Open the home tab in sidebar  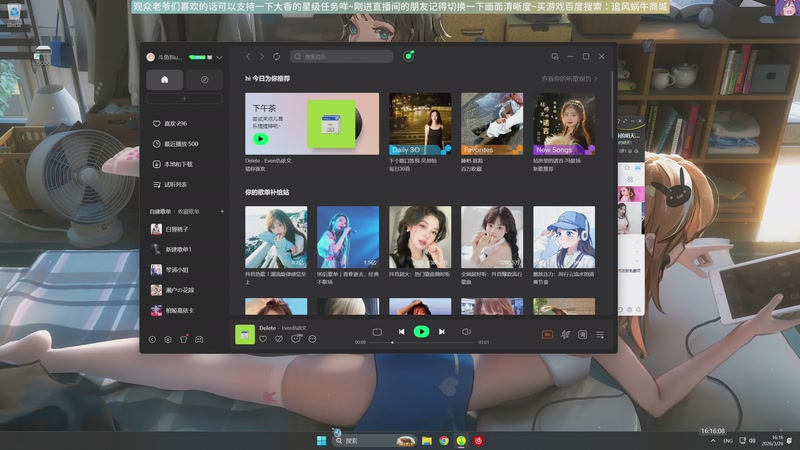164,80
